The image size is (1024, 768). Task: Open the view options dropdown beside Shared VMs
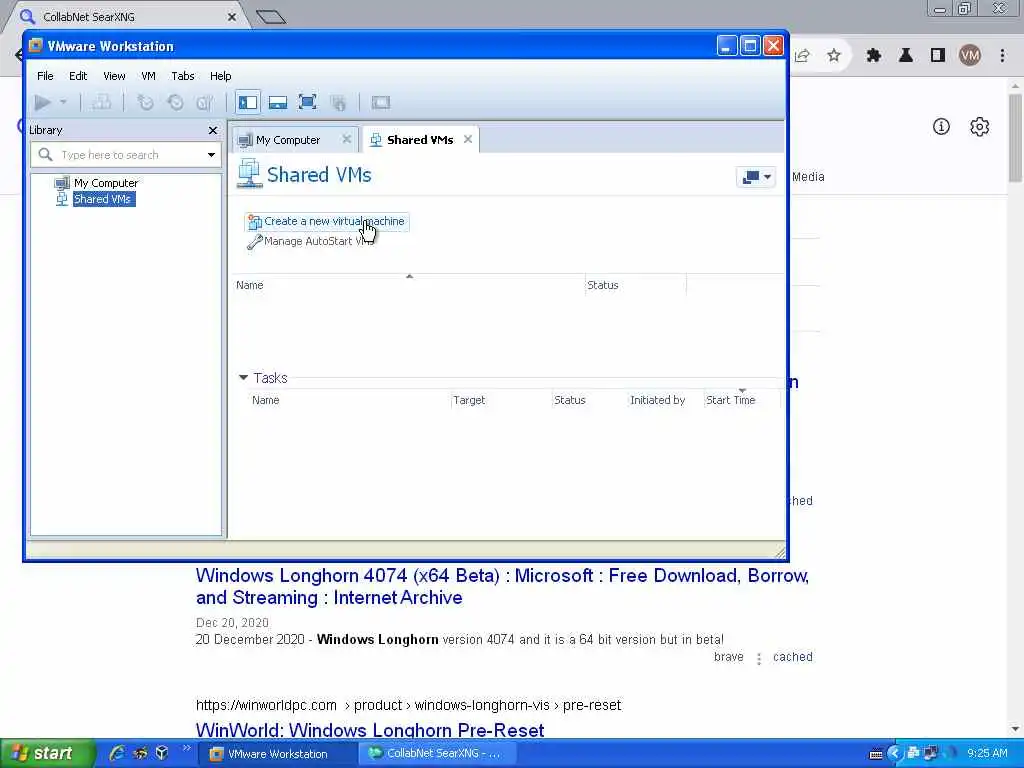[756, 176]
